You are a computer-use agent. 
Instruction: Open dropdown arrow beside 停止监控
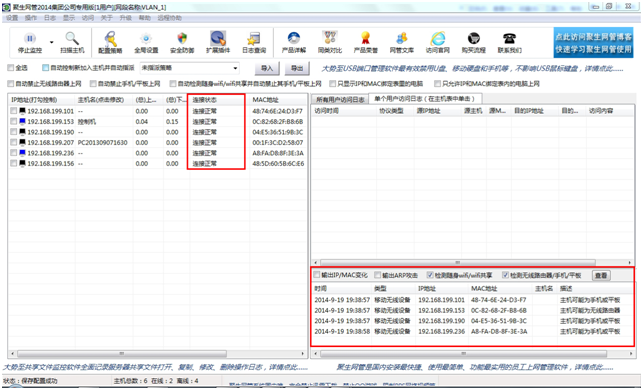[51, 42]
